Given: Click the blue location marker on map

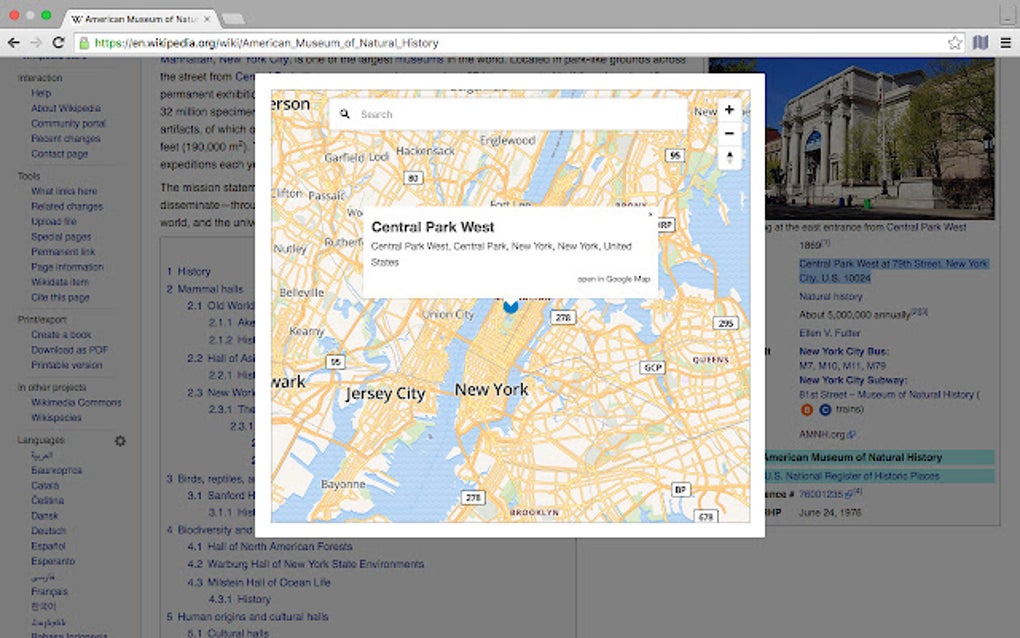Looking at the screenshot, I should [511, 305].
